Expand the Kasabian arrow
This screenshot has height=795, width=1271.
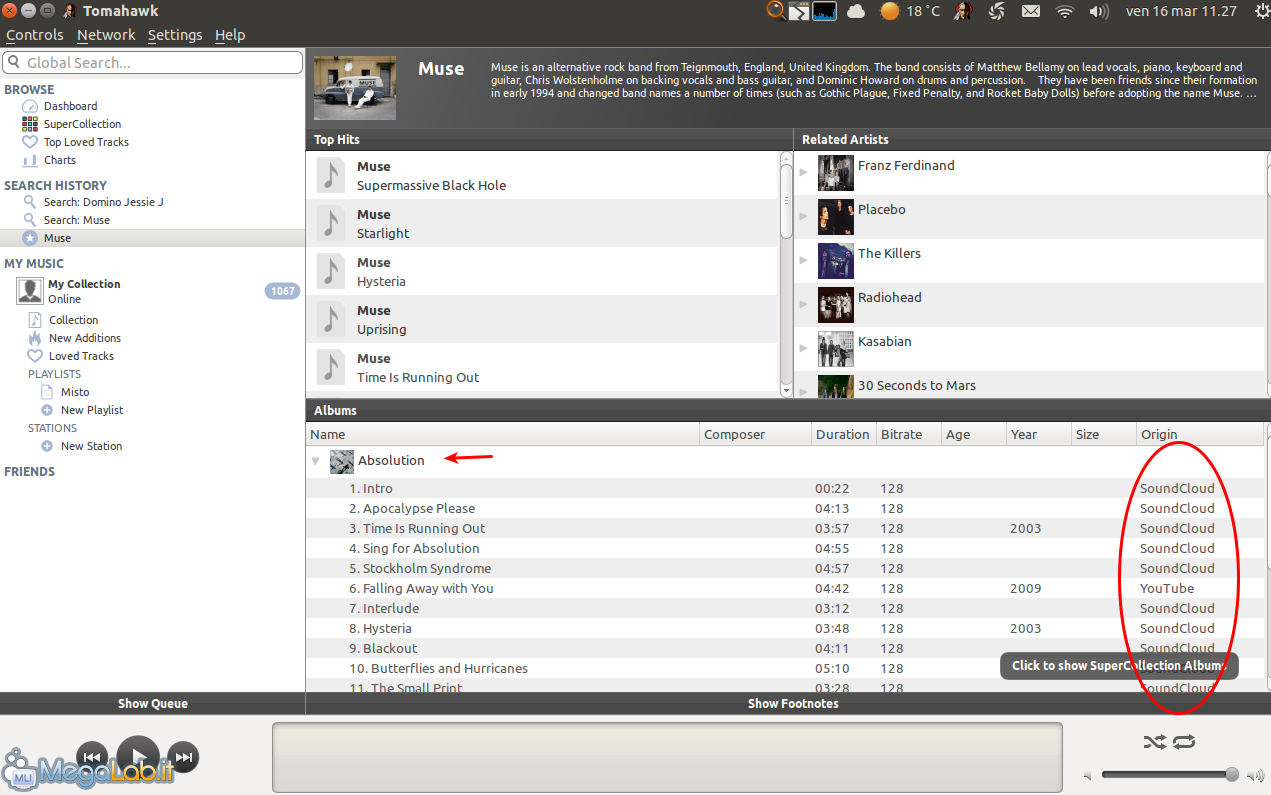(803, 348)
